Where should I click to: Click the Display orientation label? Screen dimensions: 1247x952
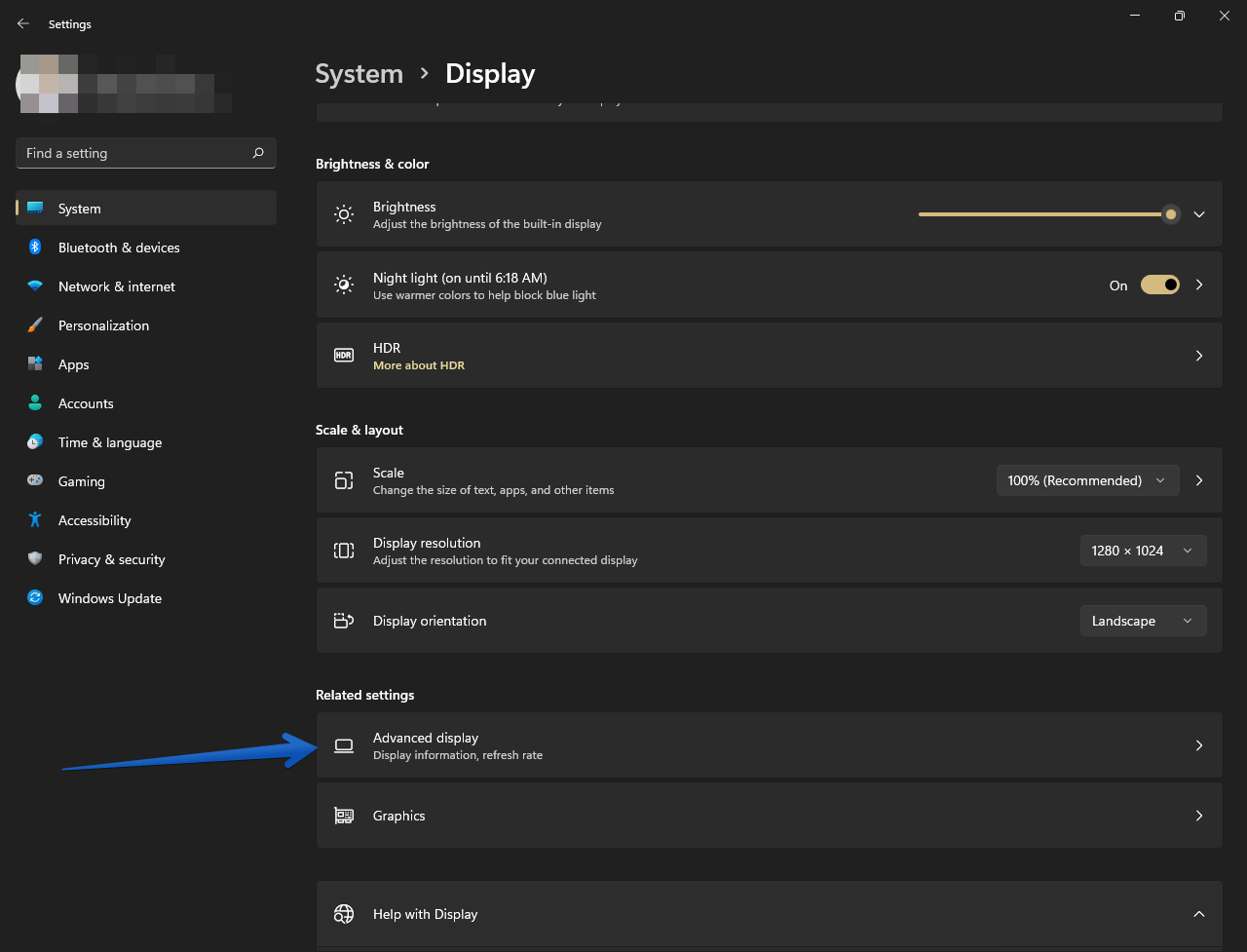pos(430,621)
